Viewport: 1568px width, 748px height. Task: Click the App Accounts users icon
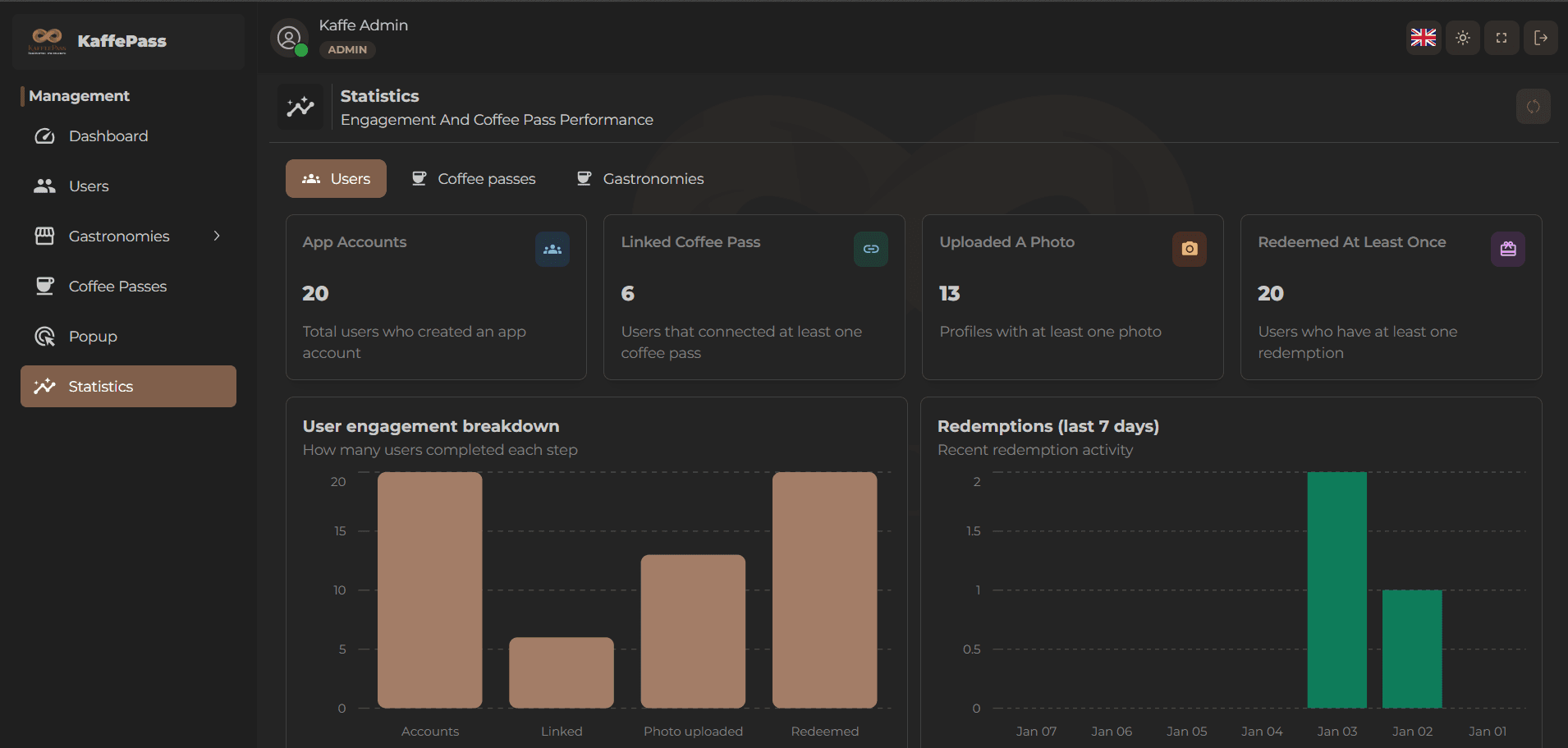click(552, 250)
